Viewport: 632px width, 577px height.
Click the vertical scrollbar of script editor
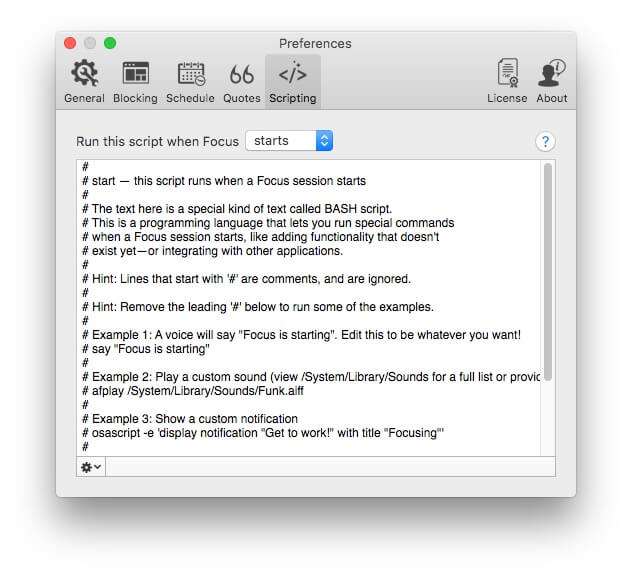(x=547, y=272)
